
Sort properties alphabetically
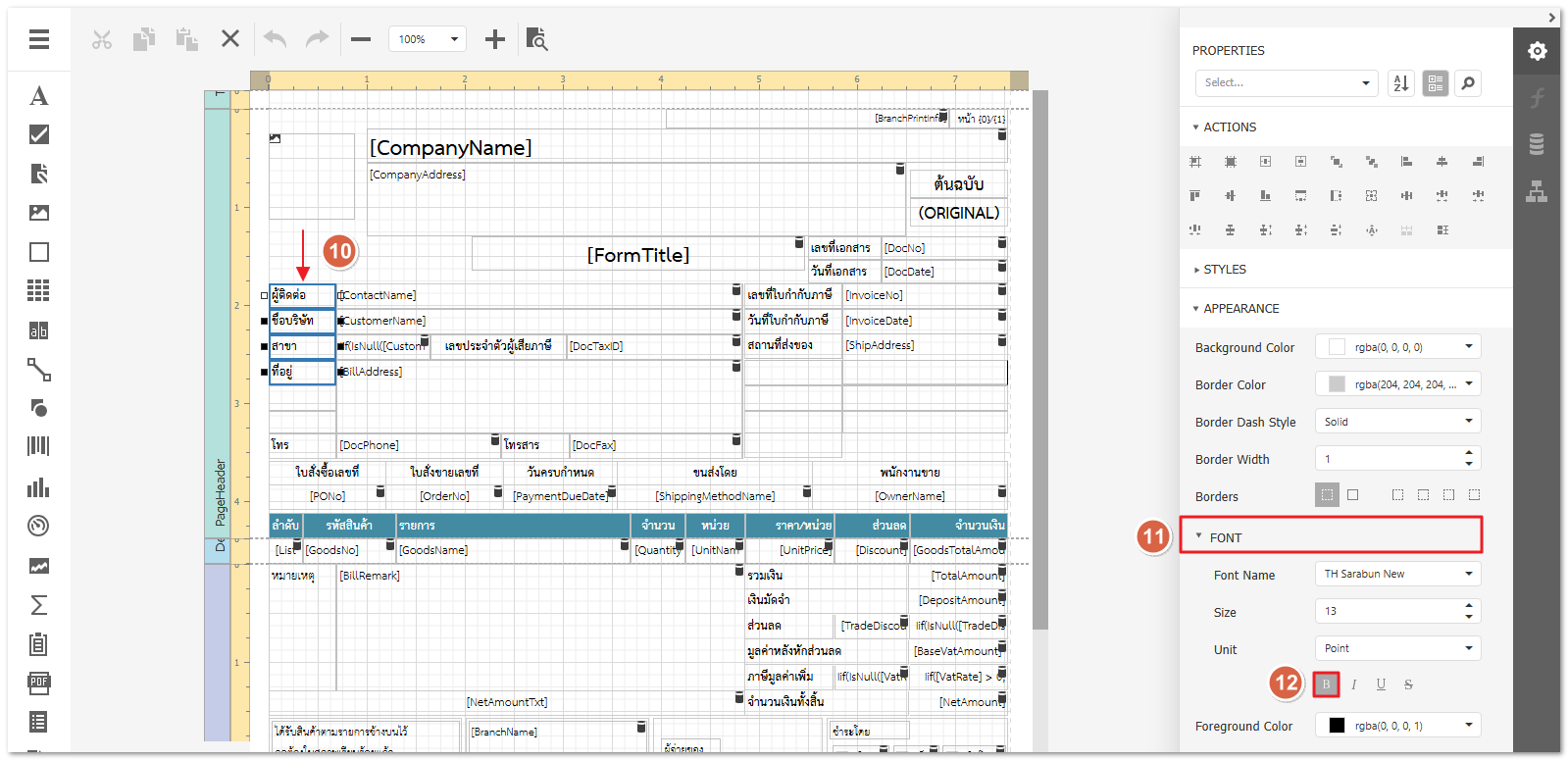tap(1401, 83)
